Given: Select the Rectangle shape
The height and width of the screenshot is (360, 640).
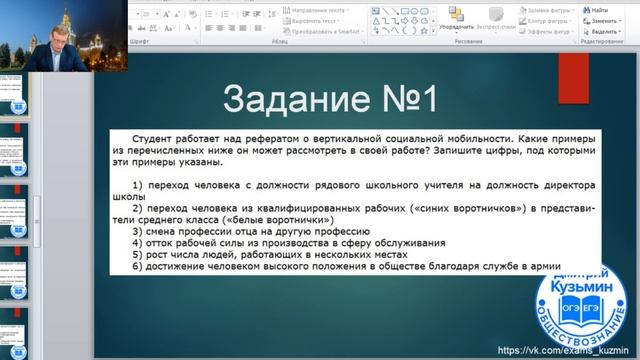Looking at the screenshot, I should point(405,11).
